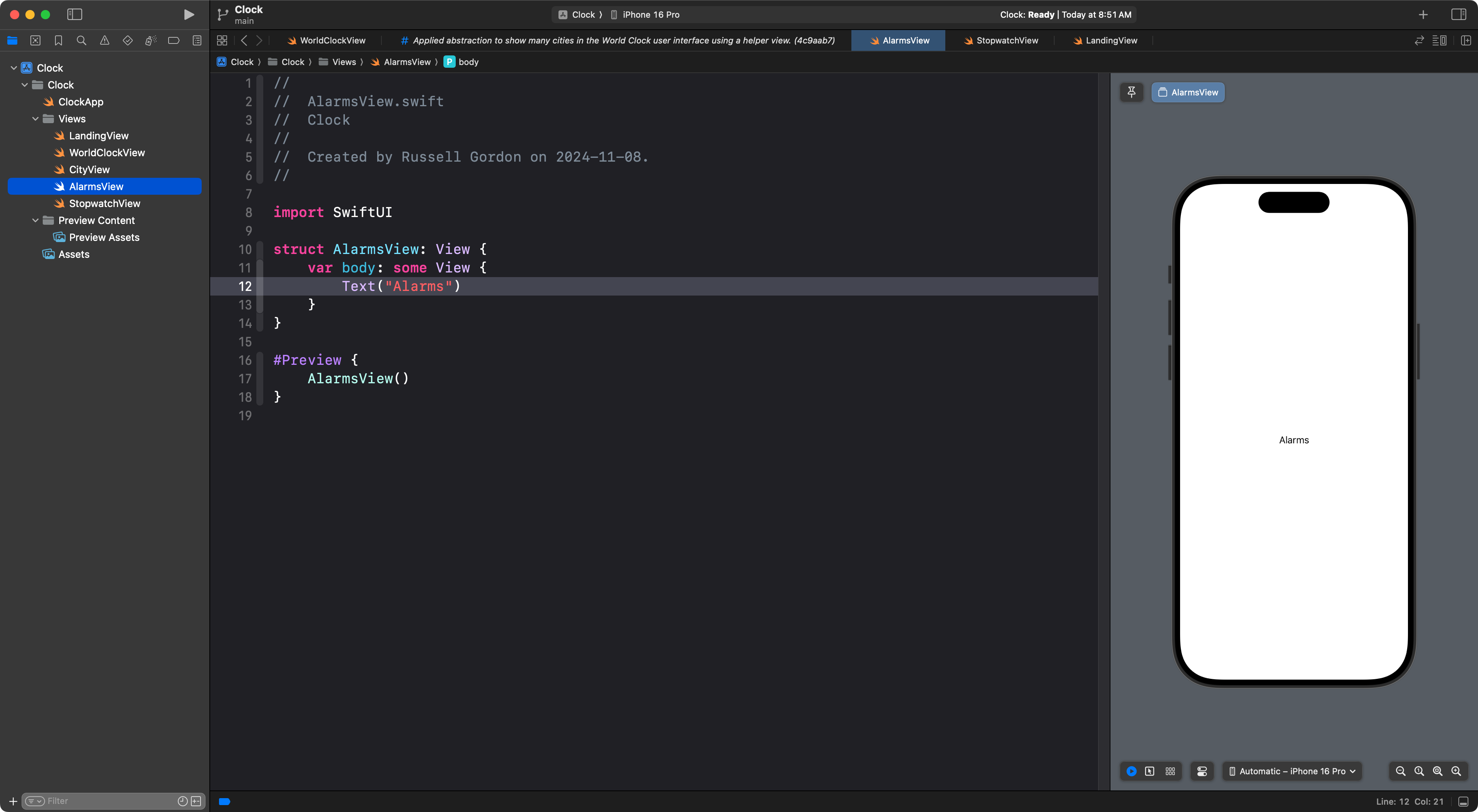Viewport: 1478px width, 812px height.
Task: Click the Run (play) button in toolbar
Action: pos(188,14)
